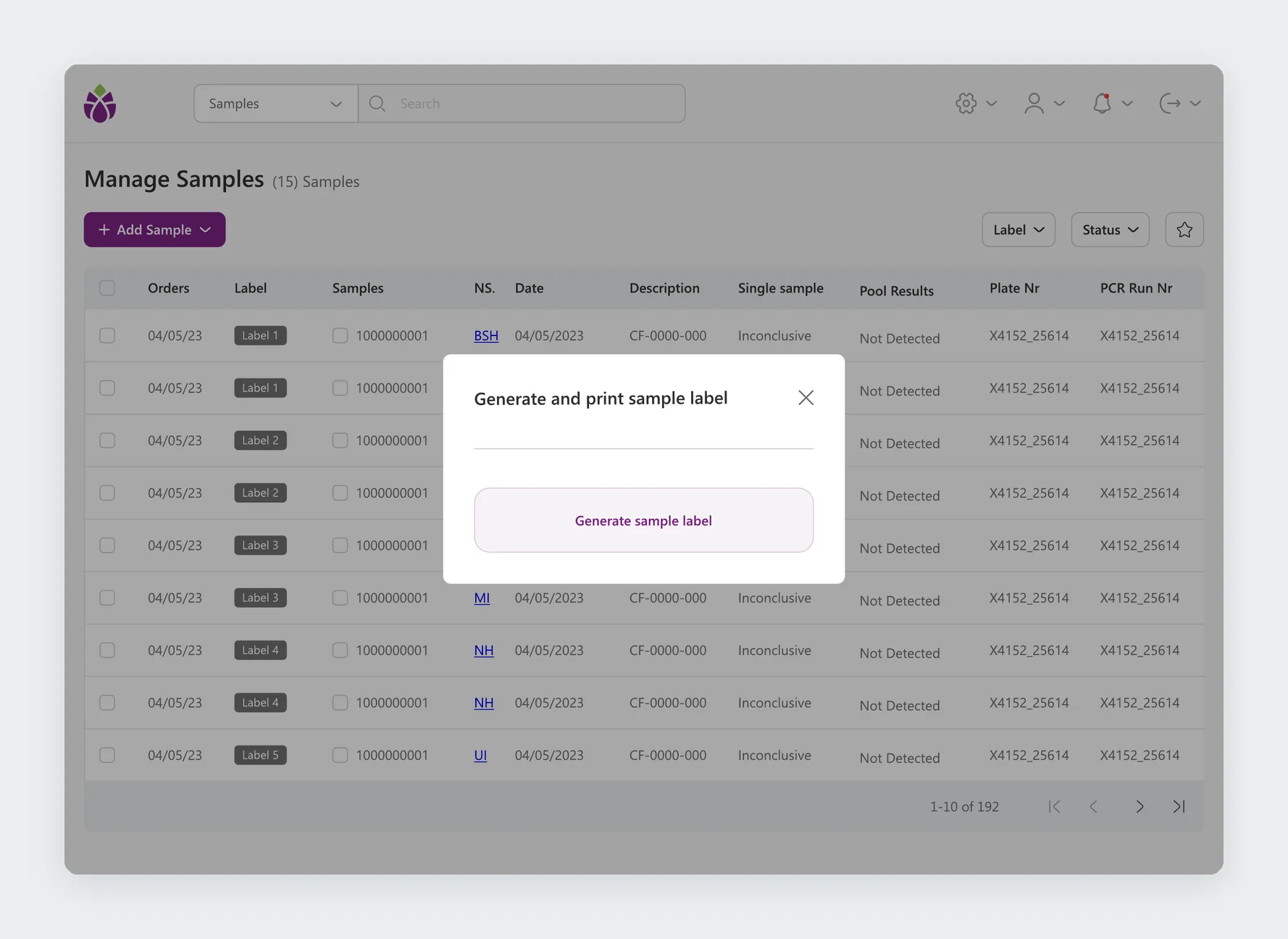
Task: Expand the chevron beside logout icon
Action: coord(1195,104)
